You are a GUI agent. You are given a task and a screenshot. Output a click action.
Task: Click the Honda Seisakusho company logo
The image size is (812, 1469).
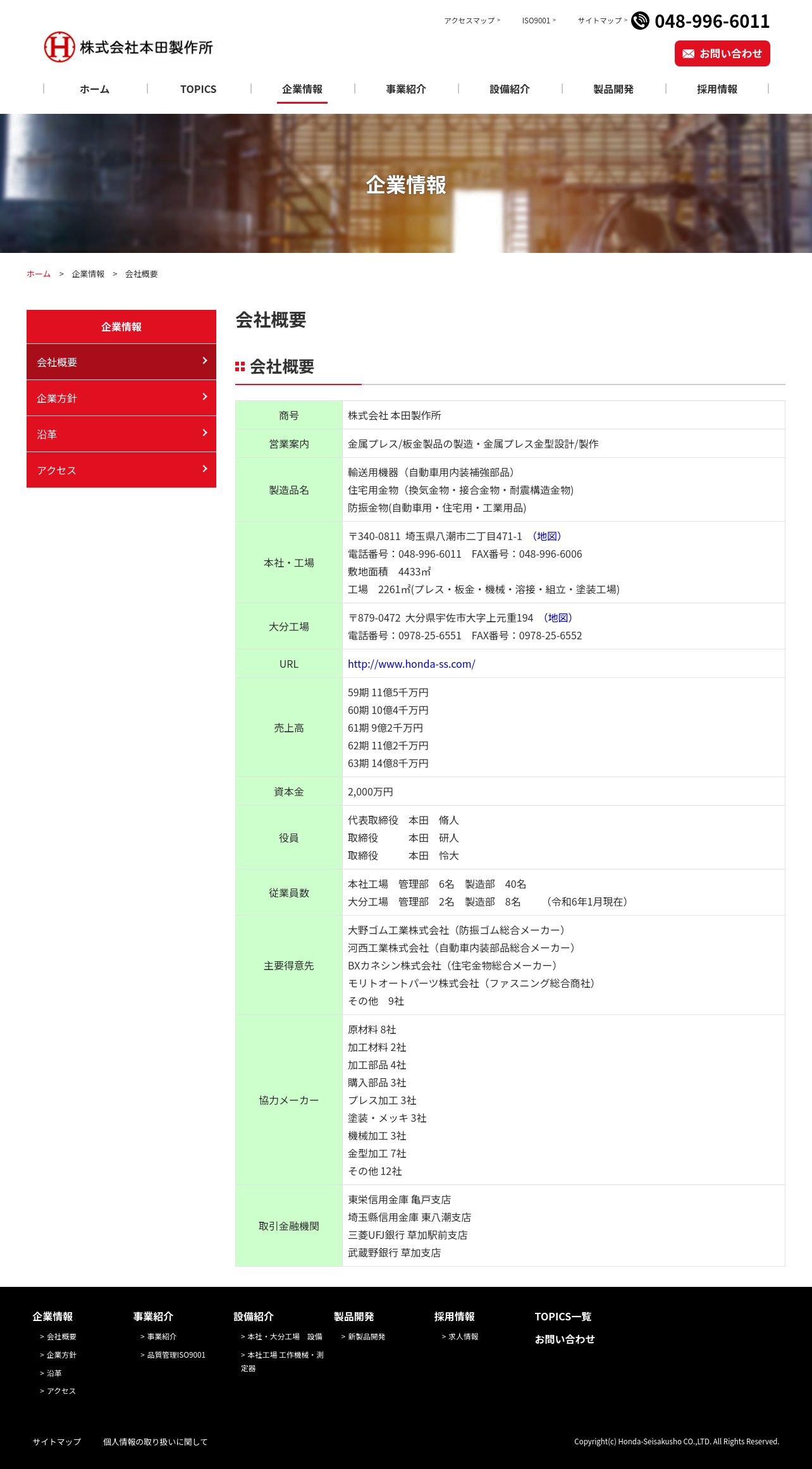click(128, 47)
